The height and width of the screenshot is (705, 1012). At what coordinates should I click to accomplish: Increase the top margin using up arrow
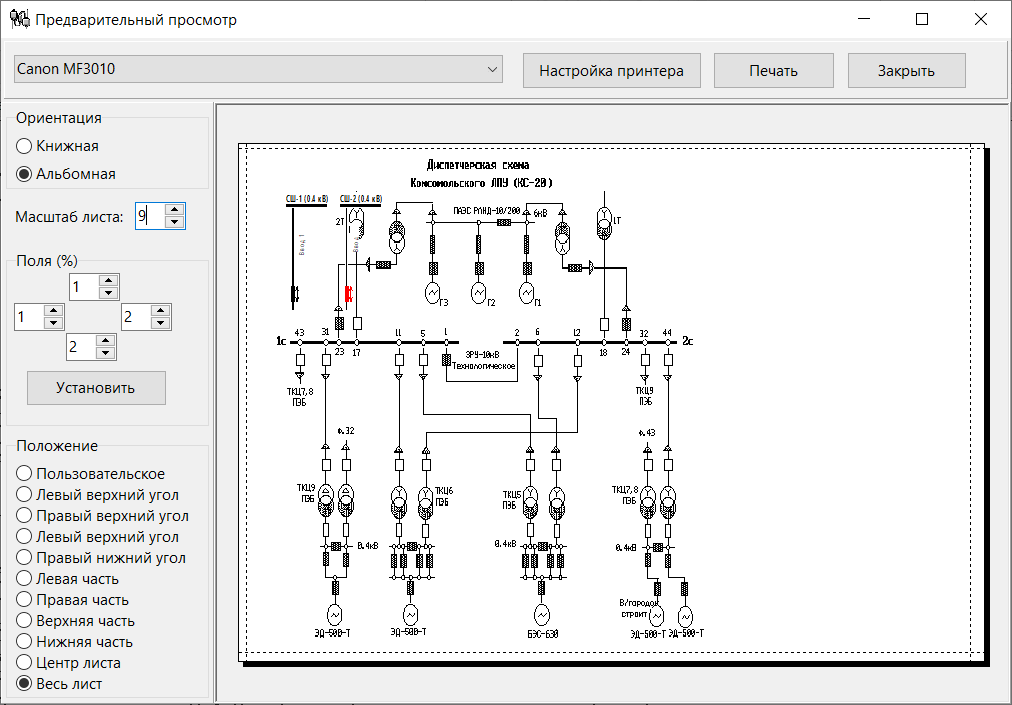coord(109,281)
